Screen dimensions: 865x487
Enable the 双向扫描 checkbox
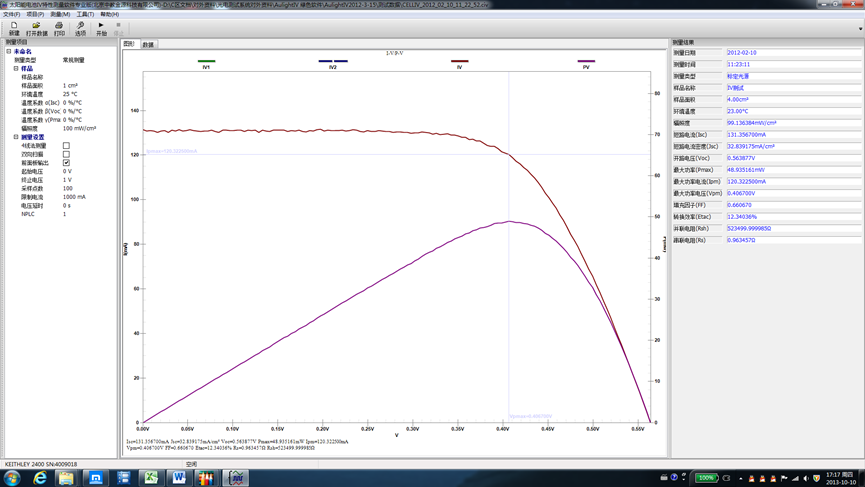pos(66,155)
